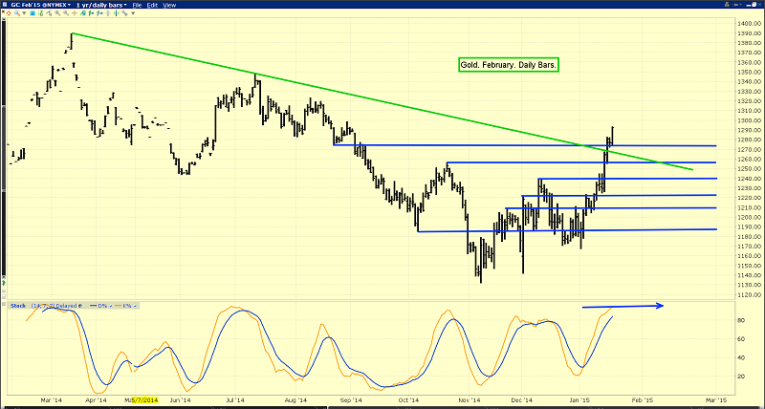Expand the arrow next to zoom tool
This screenshot has height=409, width=765.
(24, 13)
